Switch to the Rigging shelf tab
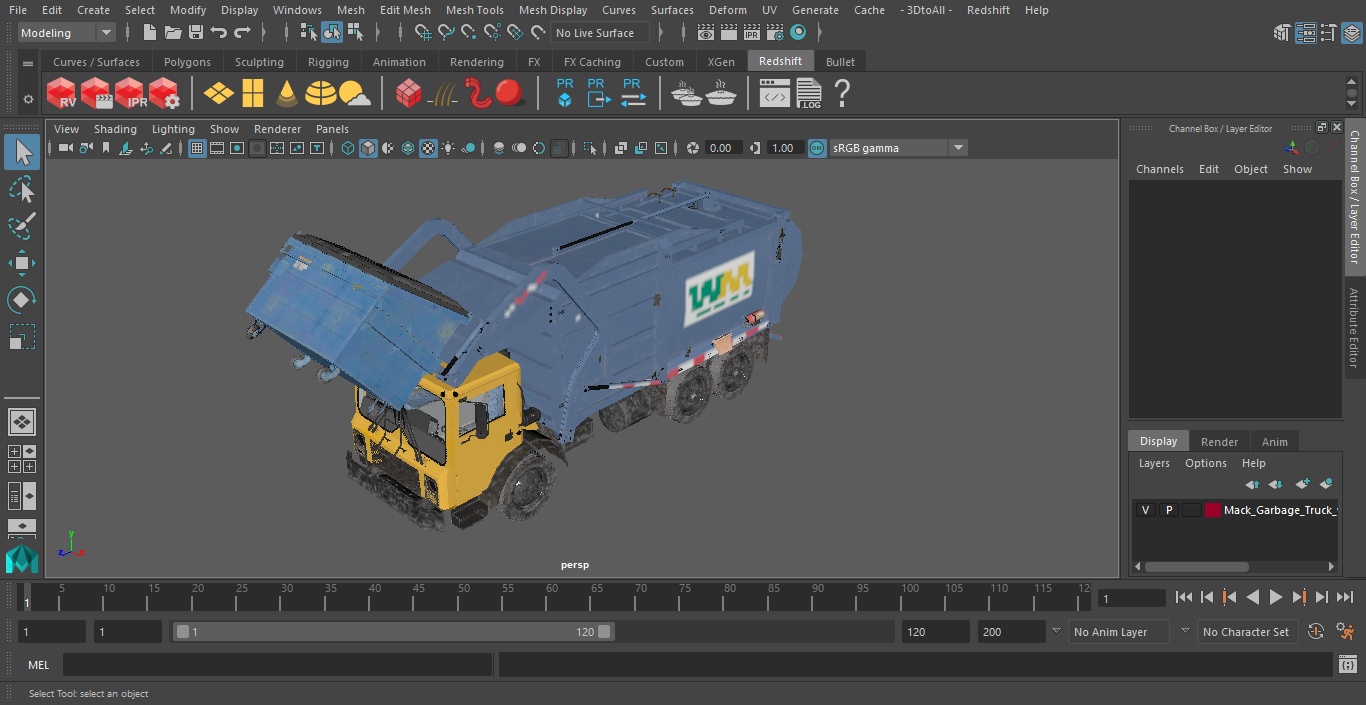This screenshot has width=1366, height=705. point(328,62)
